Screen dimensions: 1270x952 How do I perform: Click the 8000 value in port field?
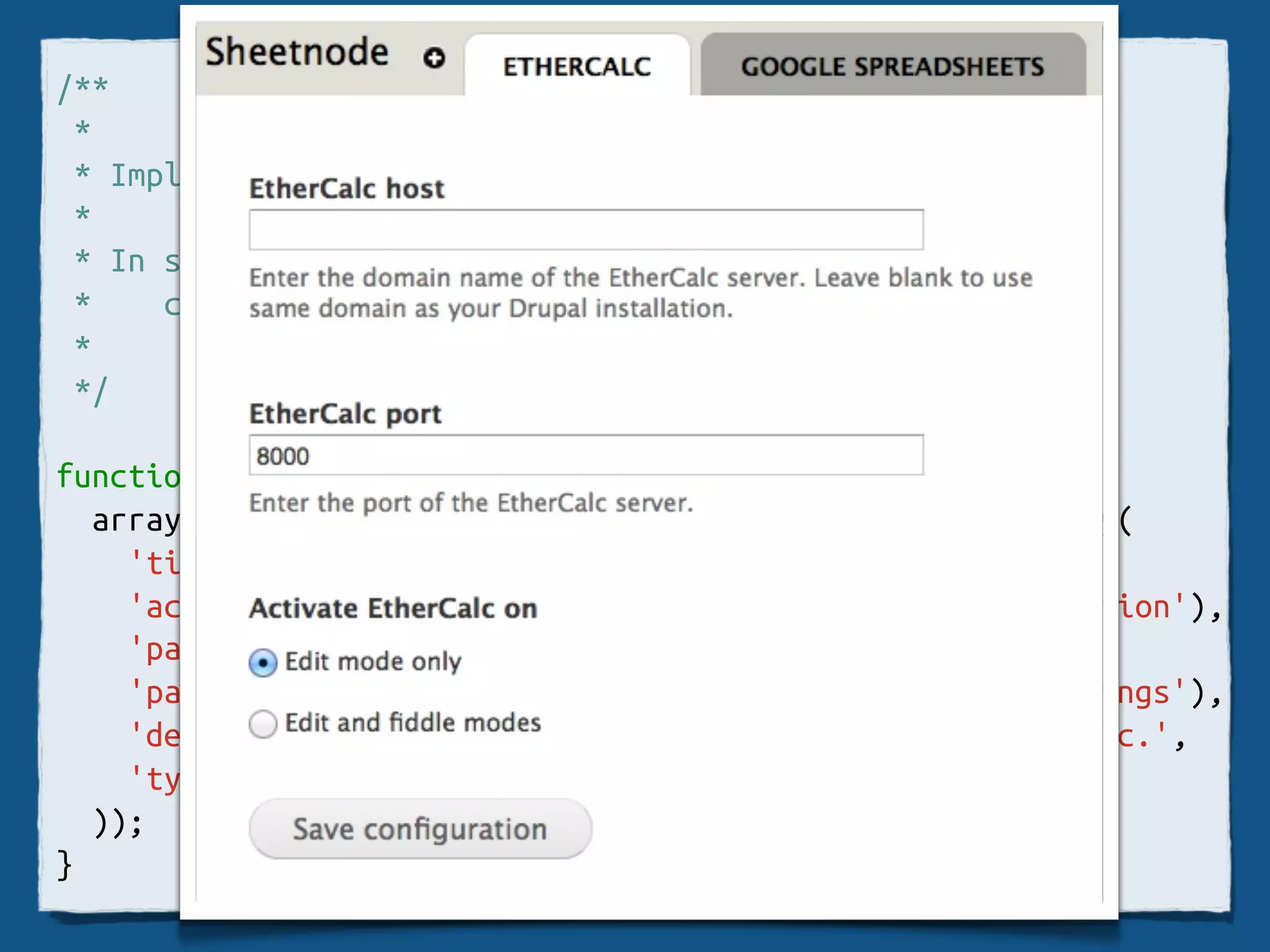click(283, 456)
